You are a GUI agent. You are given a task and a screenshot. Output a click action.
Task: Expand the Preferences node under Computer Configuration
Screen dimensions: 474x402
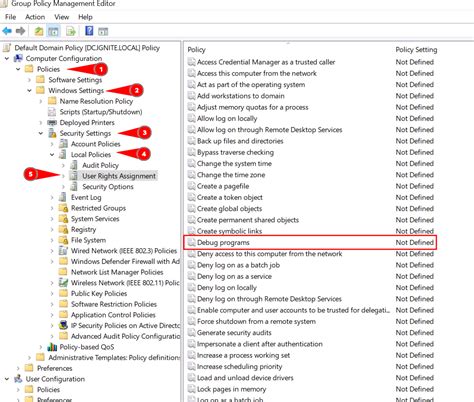click(x=18, y=368)
